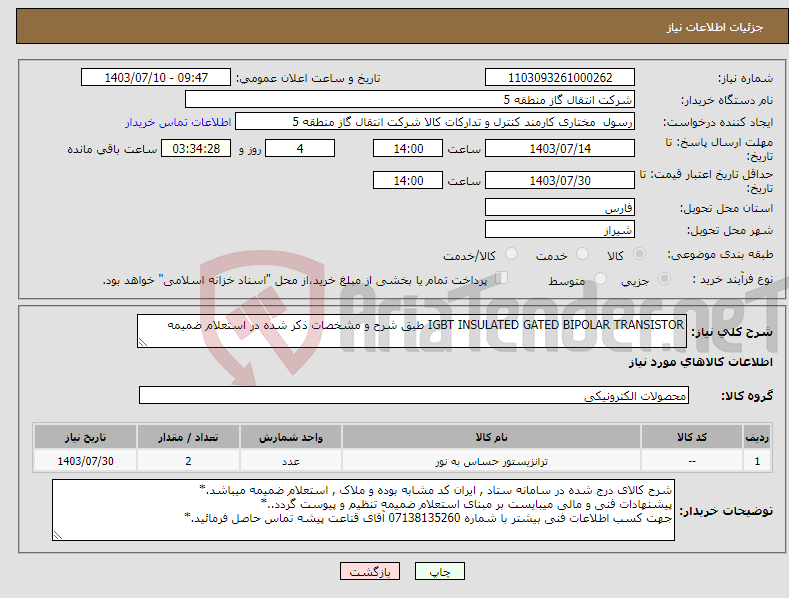Click the اطلاعات کالاهای مورد نیاز heading
Viewport: 789px width, 598px height.
click(x=701, y=362)
